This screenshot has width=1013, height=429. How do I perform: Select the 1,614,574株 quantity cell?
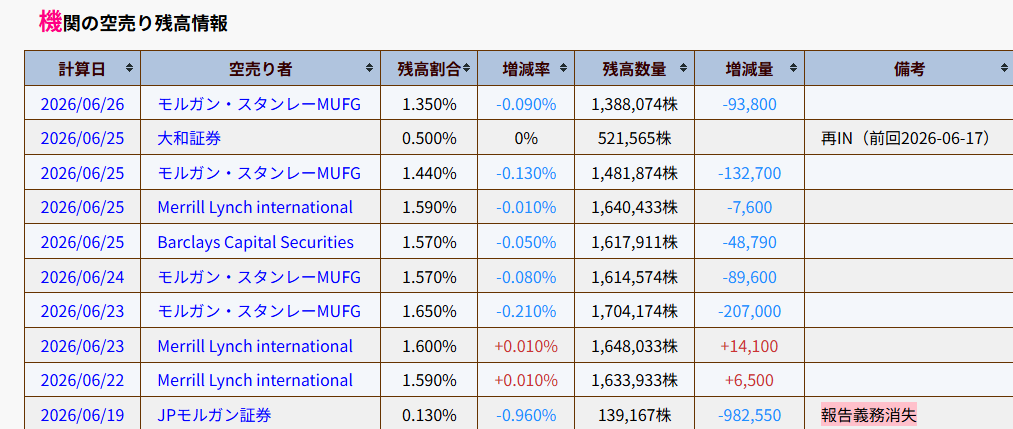634,277
